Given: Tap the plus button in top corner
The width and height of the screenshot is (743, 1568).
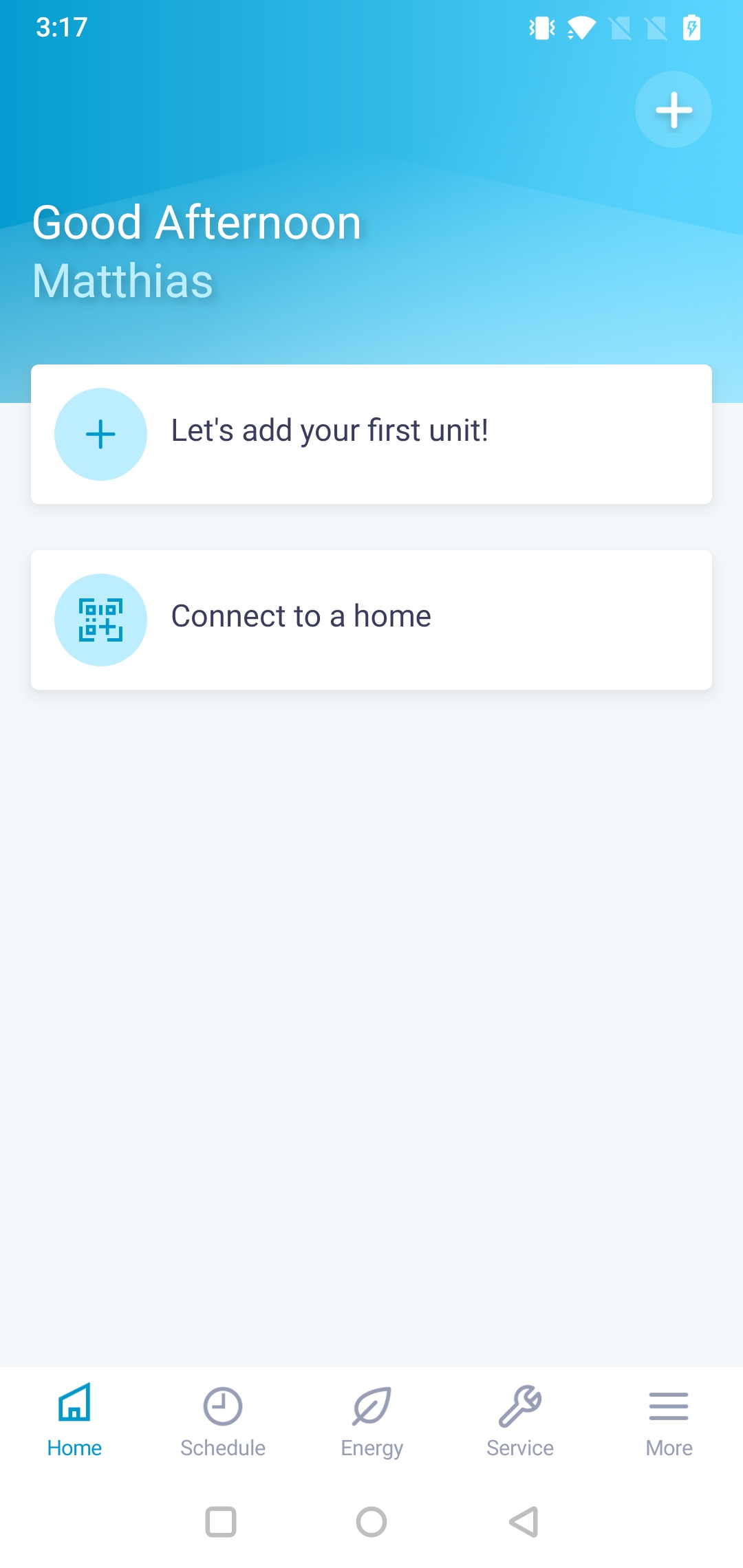Looking at the screenshot, I should point(673,109).
